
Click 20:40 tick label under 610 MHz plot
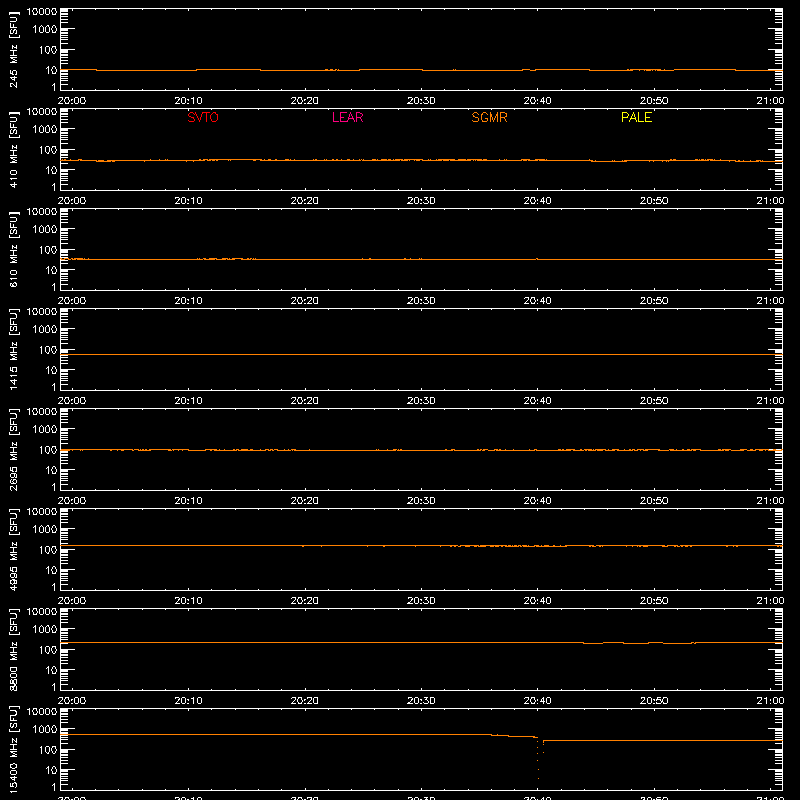(537, 301)
